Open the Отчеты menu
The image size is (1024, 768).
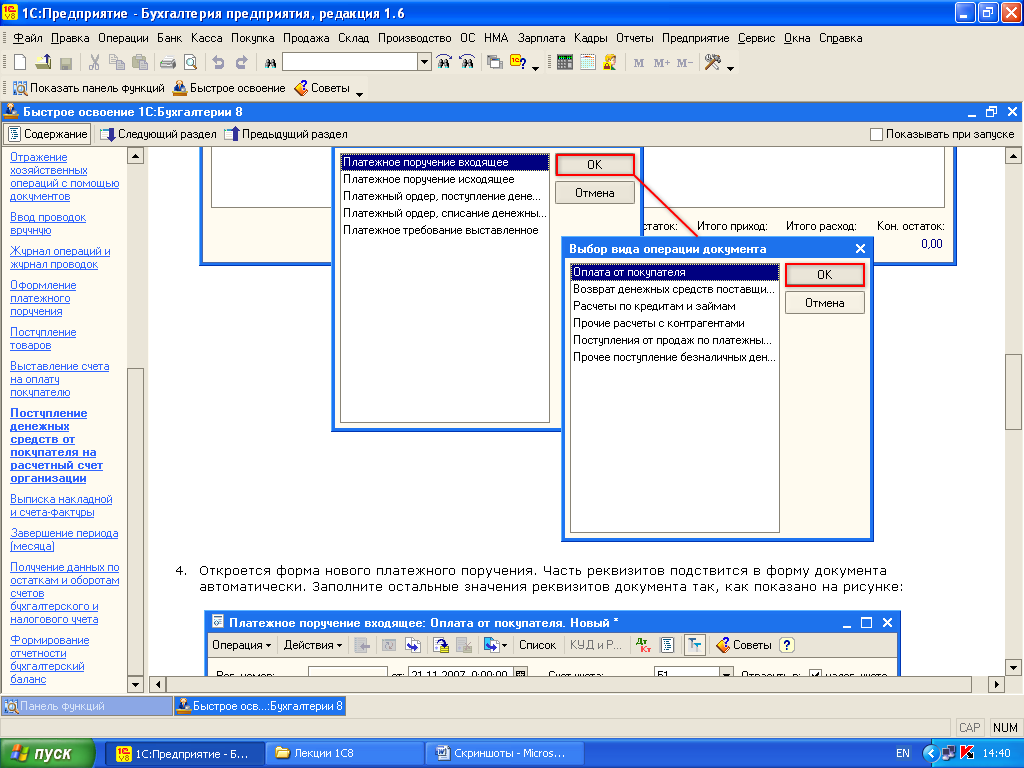tap(634, 38)
